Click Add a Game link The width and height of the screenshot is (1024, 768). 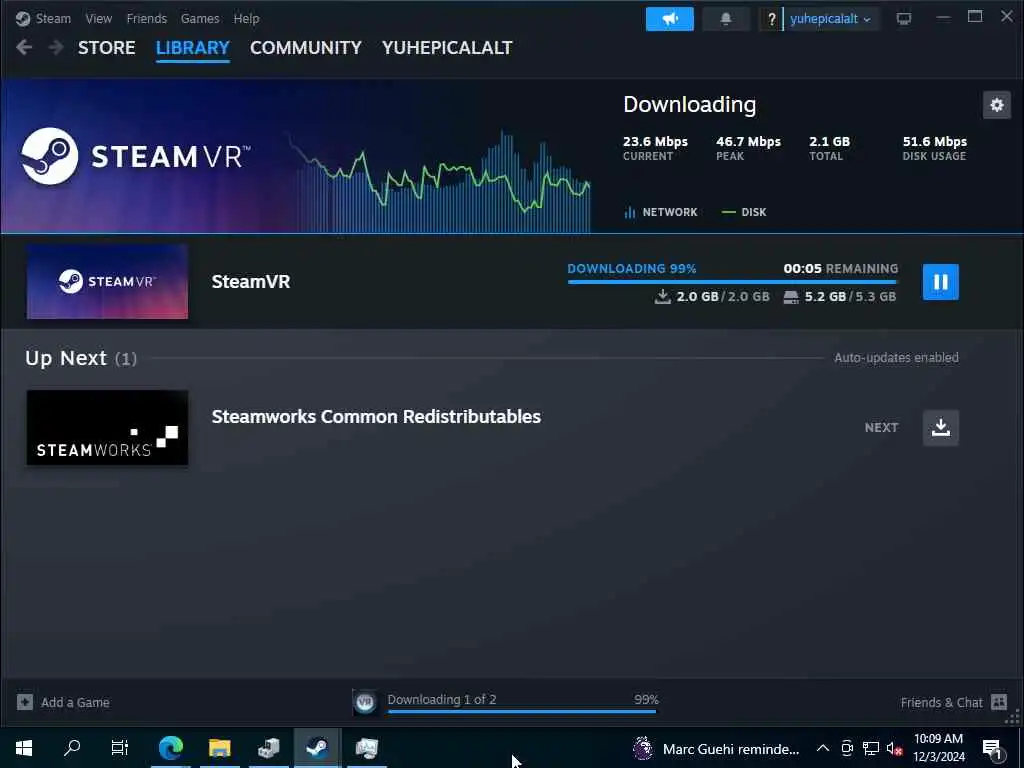tap(75, 703)
